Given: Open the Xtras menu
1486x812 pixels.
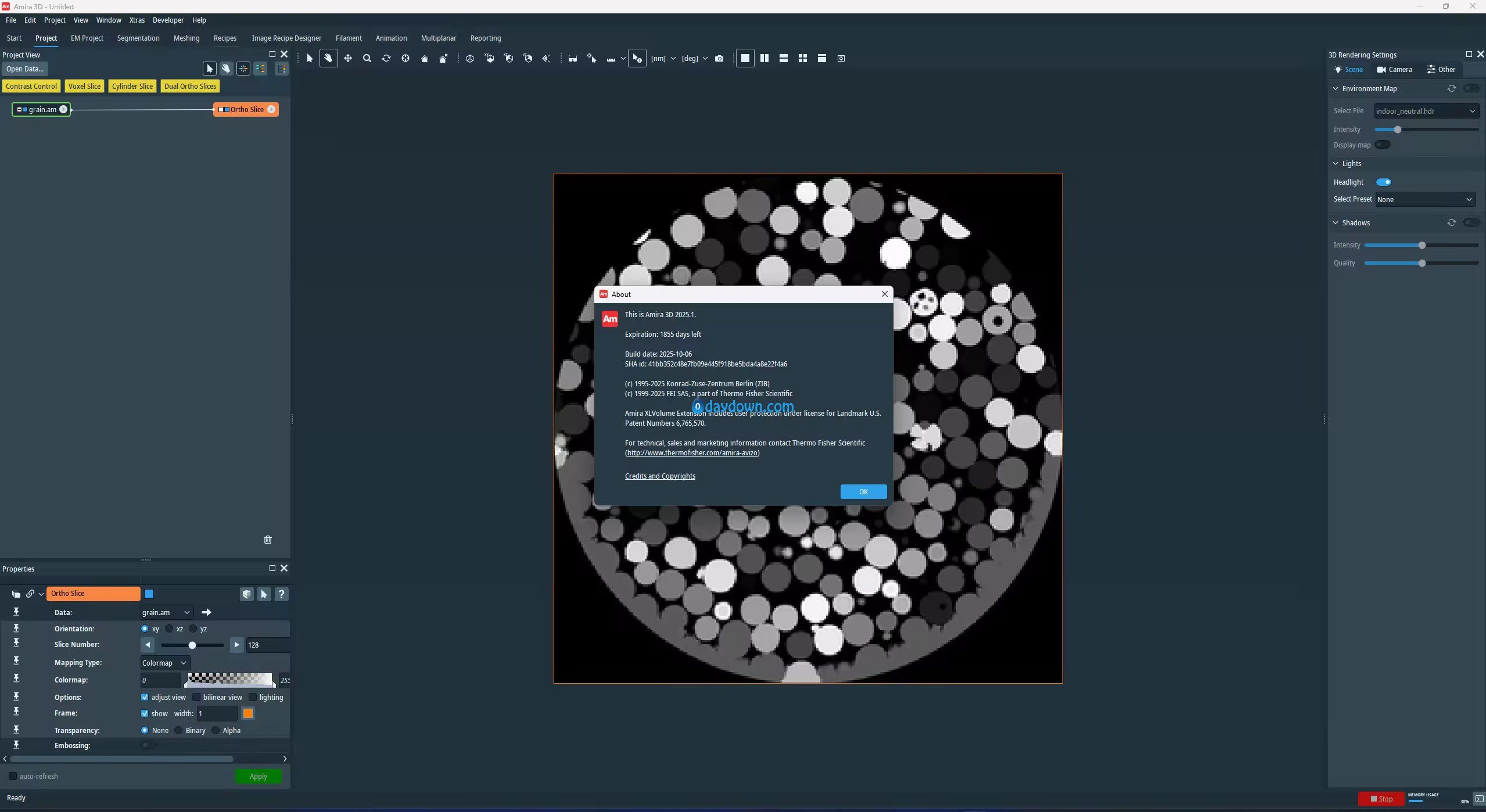Looking at the screenshot, I should [137, 20].
